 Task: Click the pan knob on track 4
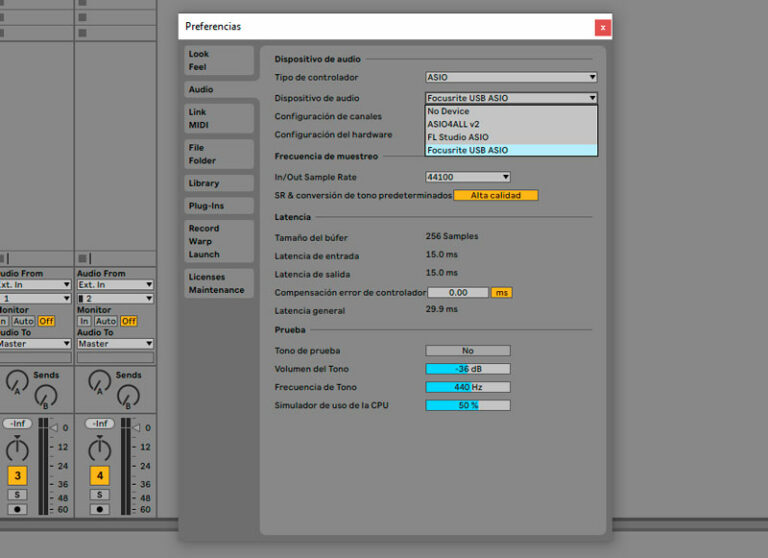99,448
